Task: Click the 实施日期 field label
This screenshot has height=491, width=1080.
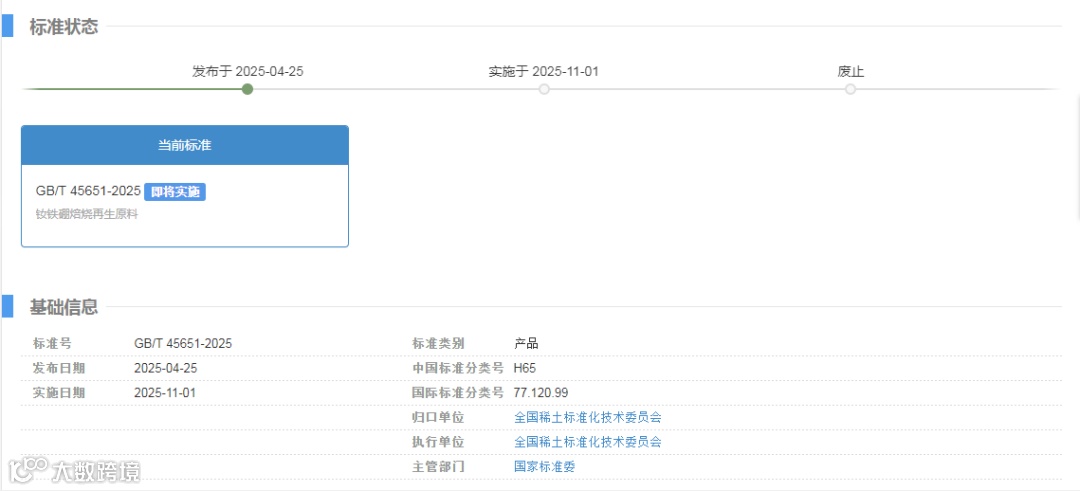Action: [59, 393]
